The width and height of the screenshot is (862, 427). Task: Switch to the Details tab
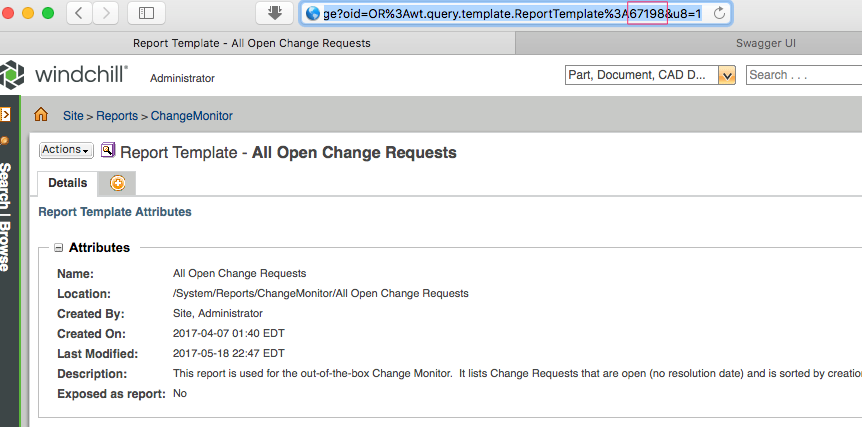[68, 183]
